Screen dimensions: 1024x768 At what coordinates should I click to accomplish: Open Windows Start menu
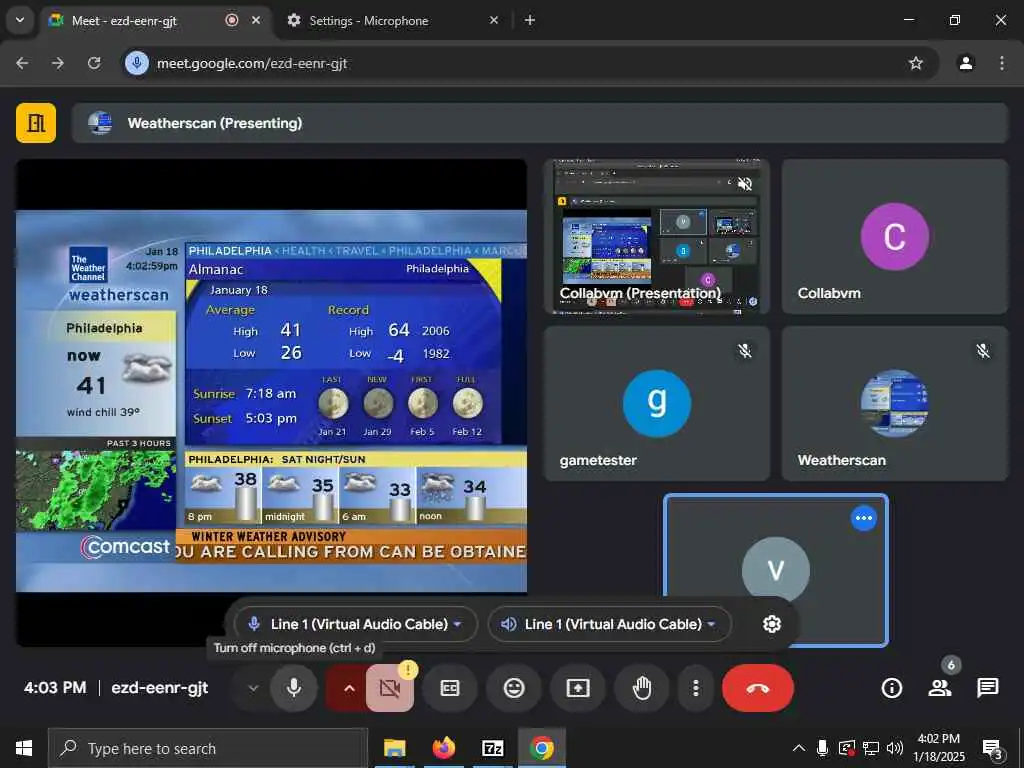coord(24,748)
